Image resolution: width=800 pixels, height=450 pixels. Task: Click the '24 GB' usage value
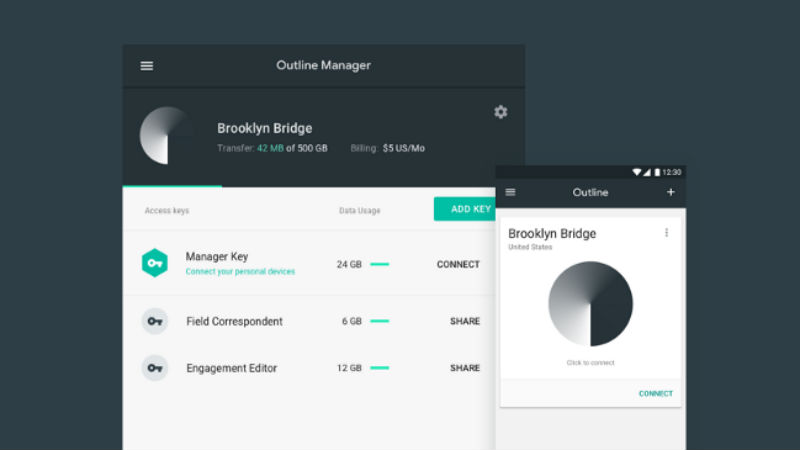tap(349, 264)
